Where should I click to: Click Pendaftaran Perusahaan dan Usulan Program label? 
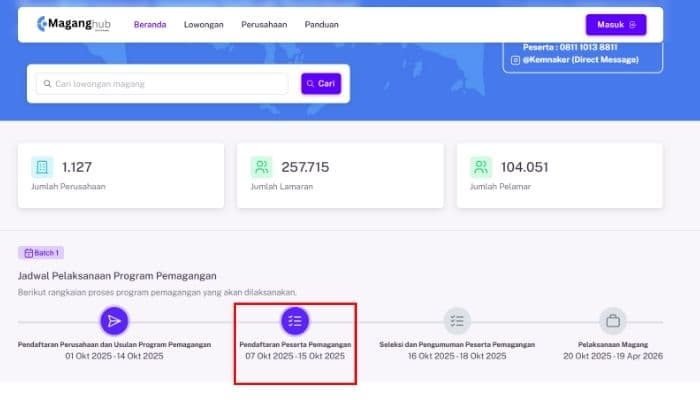(x=114, y=345)
